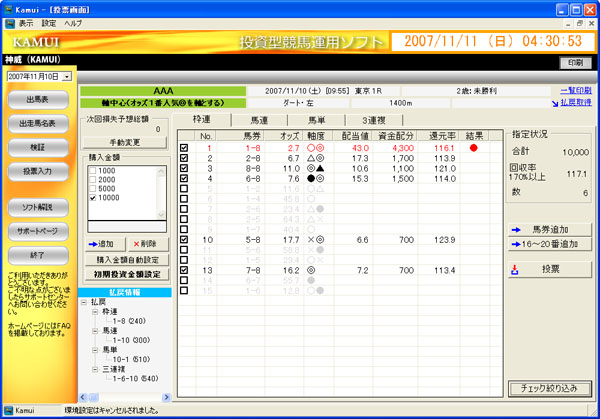This screenshot has height=419, width=600.
Task: Switch to the 馬連 tab
Action: 257,120
